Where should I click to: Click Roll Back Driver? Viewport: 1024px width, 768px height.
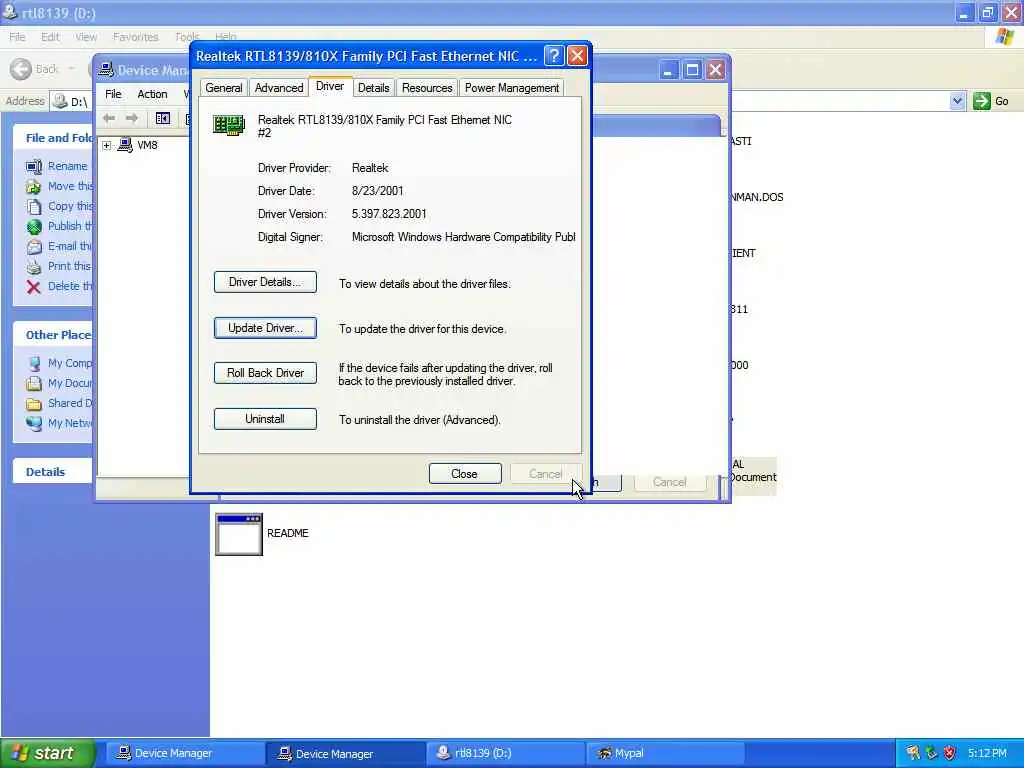click(x=265, y=373)
